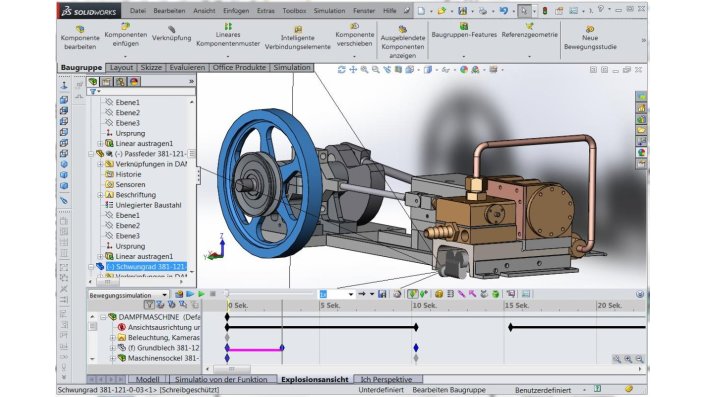Expand the first Linear austragen1 node
The image size is (705, 397).
[100, 143]
